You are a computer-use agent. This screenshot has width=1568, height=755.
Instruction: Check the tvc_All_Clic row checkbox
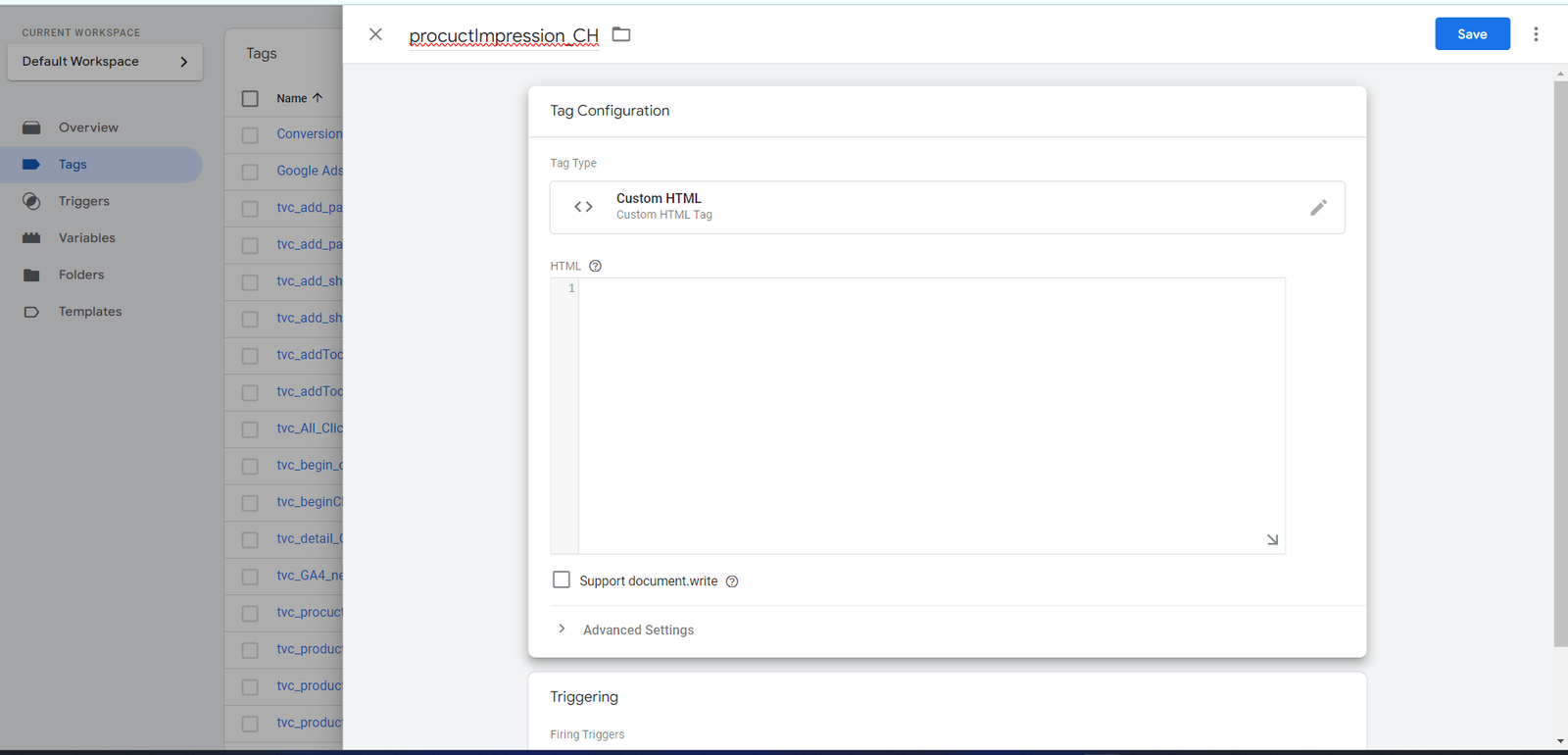(250, 429)
